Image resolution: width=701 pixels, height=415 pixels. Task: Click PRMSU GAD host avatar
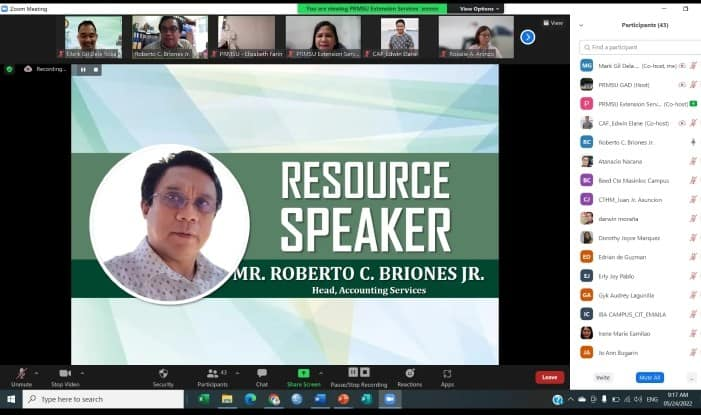tap(587, 85)
